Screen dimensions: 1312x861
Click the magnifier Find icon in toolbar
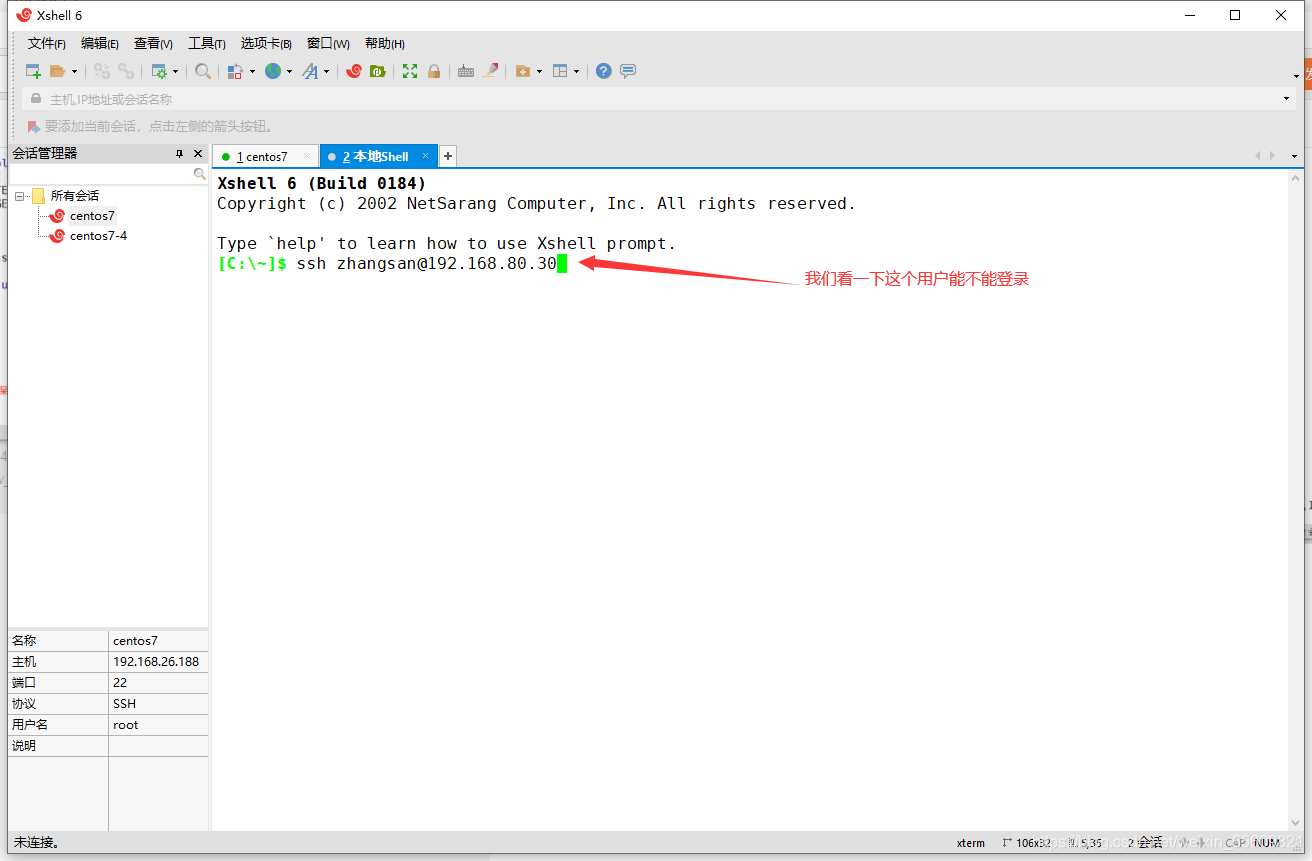point(203,71)
